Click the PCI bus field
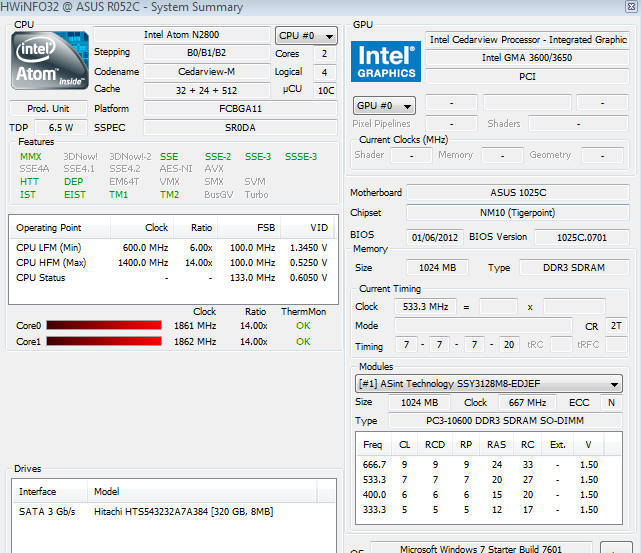This screenshot has width=641, height=553. [527, 77]
